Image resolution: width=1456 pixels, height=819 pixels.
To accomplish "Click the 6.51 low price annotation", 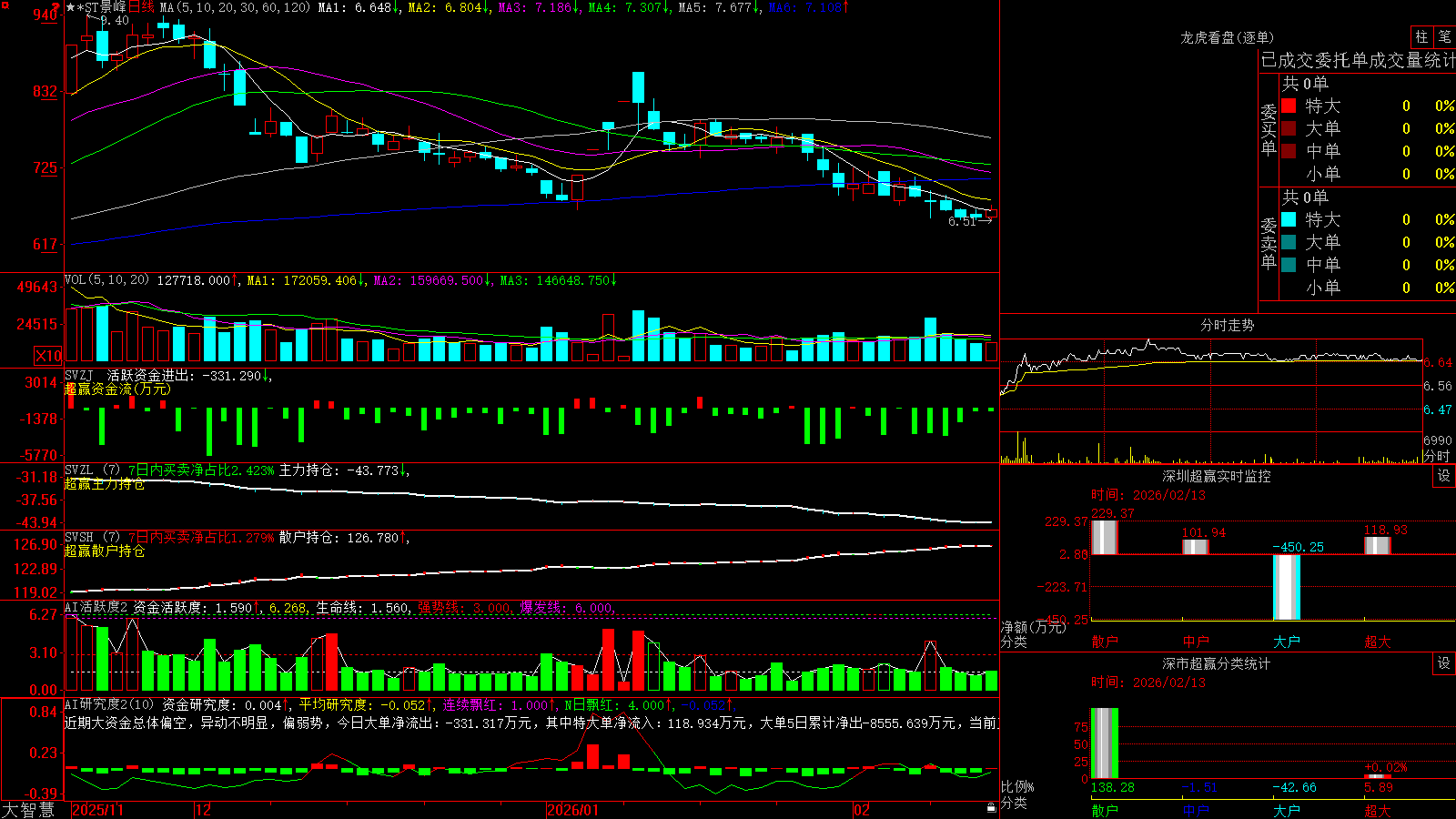I will (962, 221).
